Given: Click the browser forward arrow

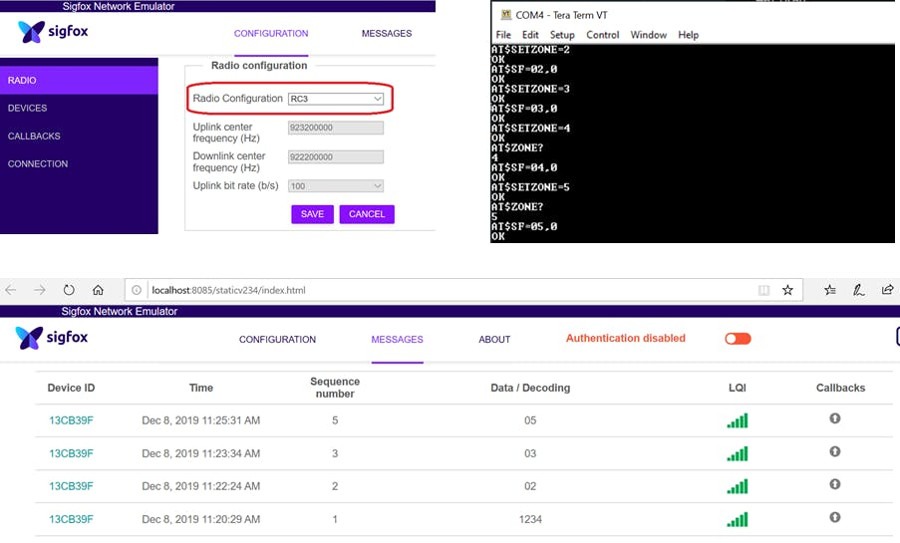Looking at the screenshot, I should (40, 290).
